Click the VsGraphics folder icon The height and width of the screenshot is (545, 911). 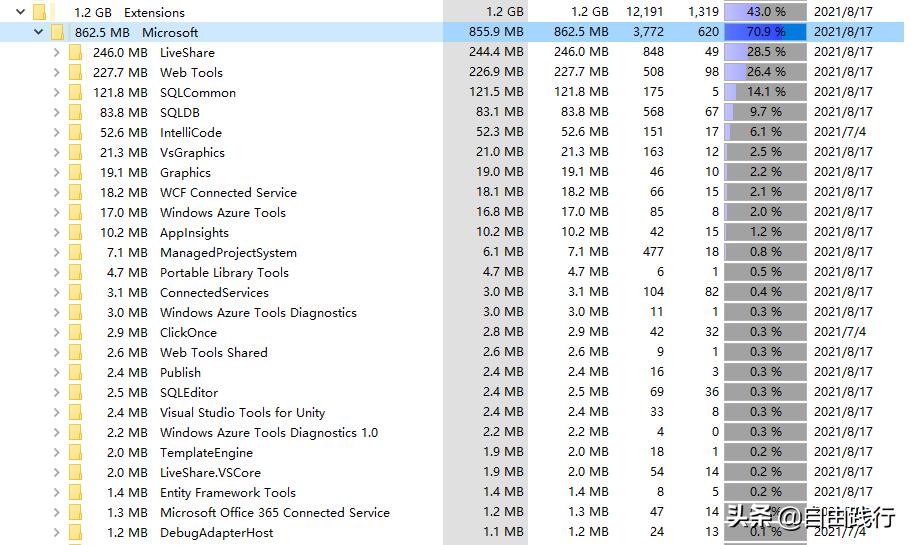click(75, 152)
